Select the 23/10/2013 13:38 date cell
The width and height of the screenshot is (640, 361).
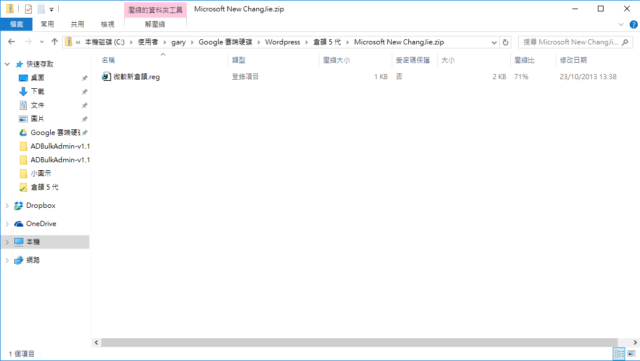(588, 77)
